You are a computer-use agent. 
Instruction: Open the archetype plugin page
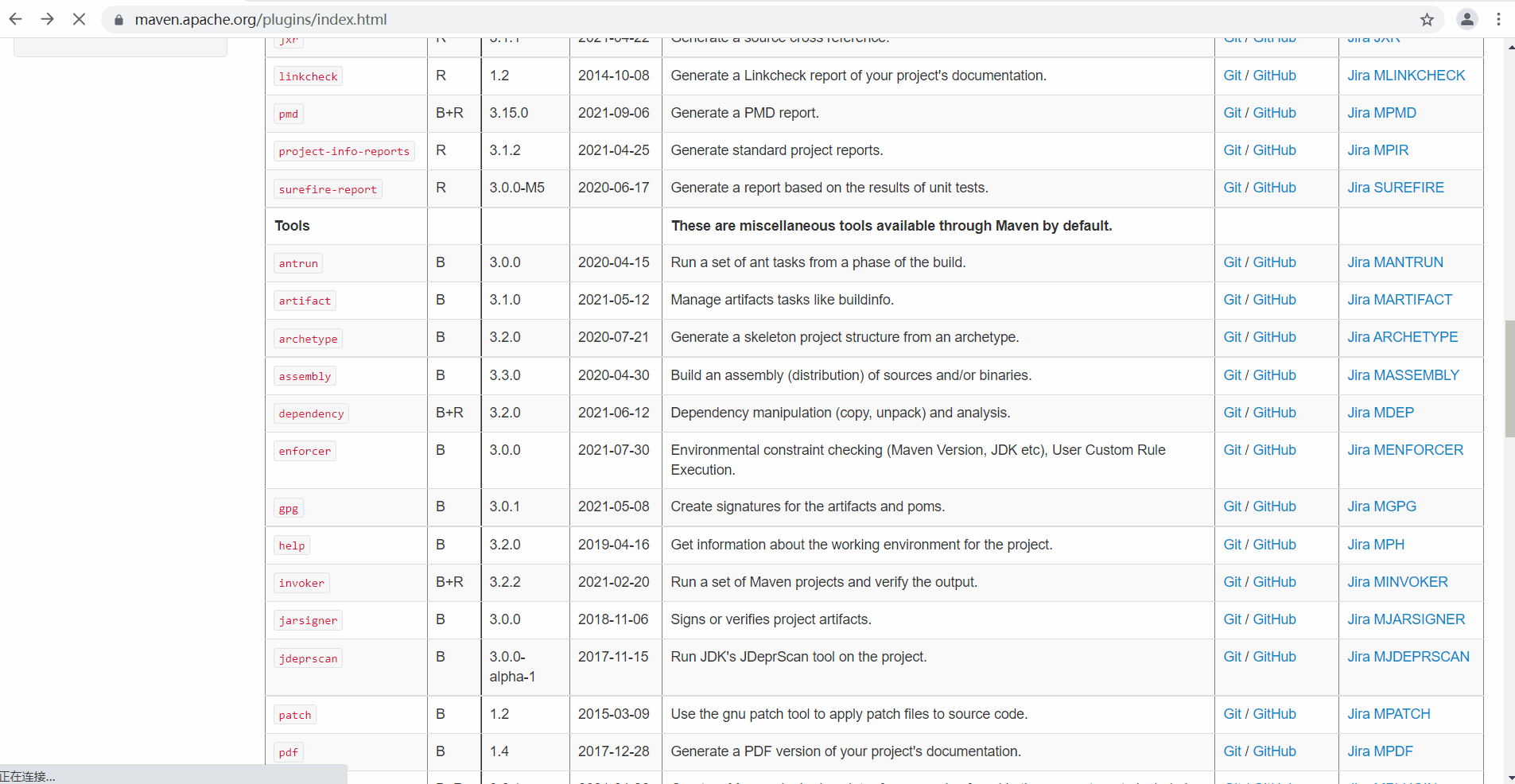pyautogui.click(x=308, y=339)
